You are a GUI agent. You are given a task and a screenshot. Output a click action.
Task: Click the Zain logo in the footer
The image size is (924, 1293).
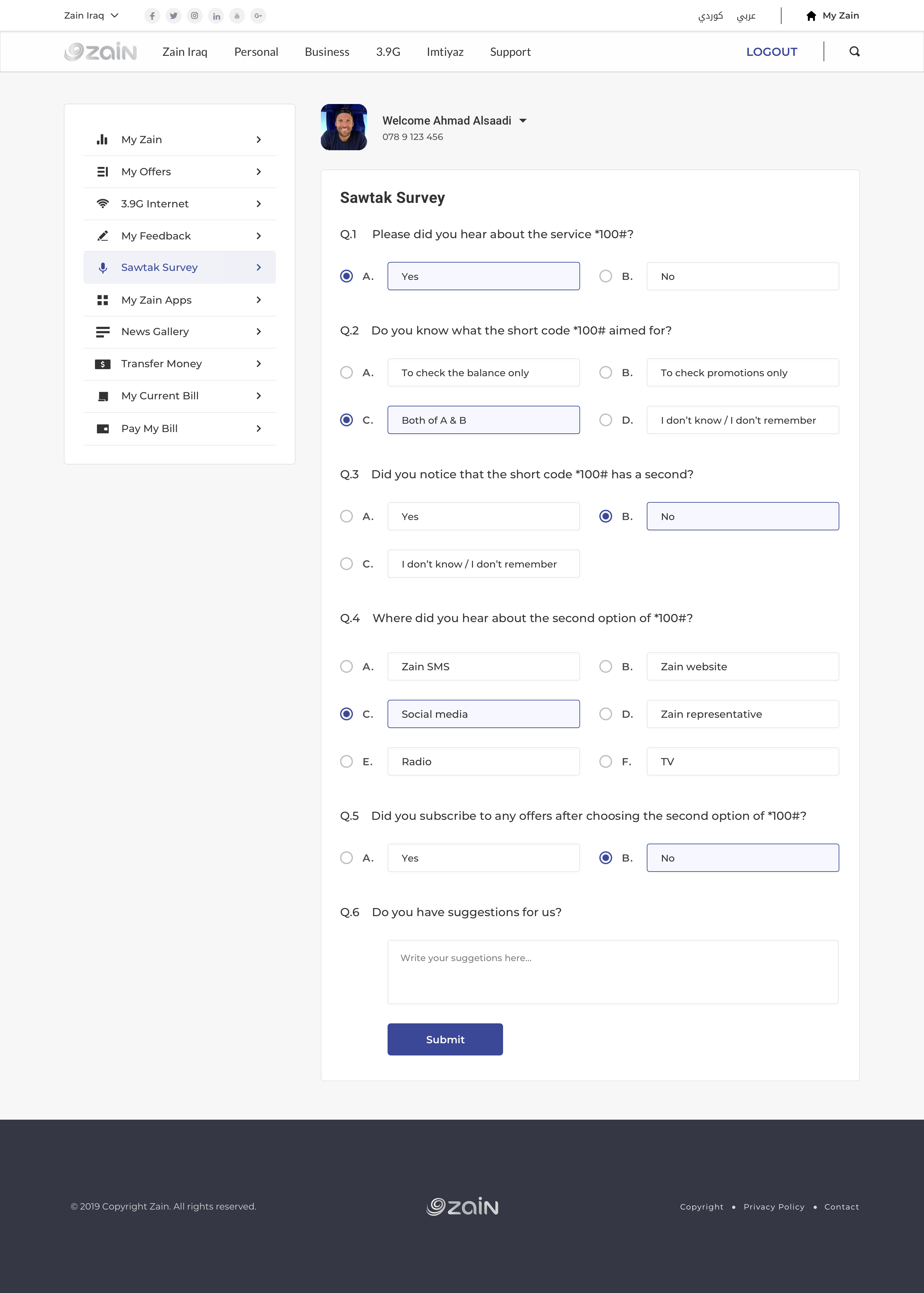463,1206
